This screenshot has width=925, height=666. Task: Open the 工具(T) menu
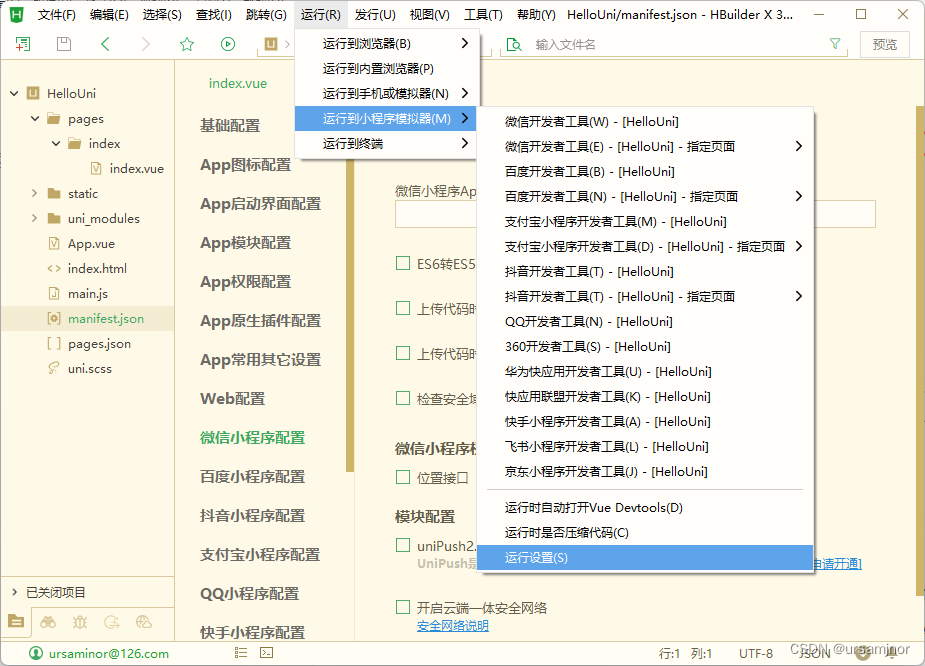(x=483, y=15)
